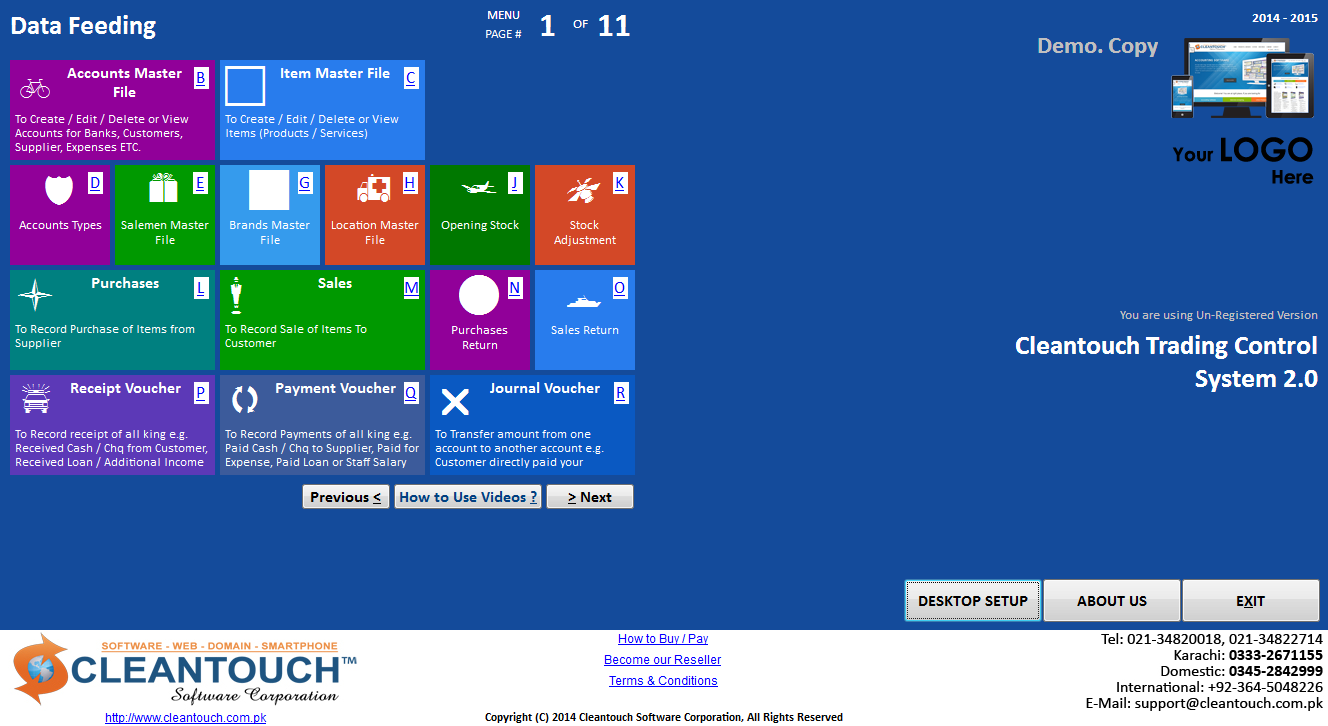This screenshot has height=726, width=1328.
Task: Click the airplane icon on Opening Stock
Action: [x=478, y=187]
